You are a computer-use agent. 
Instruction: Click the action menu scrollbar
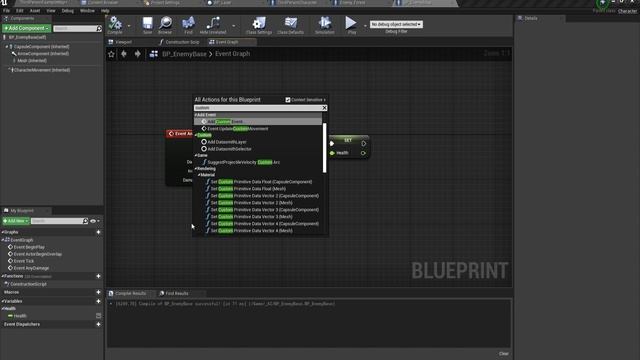pos(325,148)
